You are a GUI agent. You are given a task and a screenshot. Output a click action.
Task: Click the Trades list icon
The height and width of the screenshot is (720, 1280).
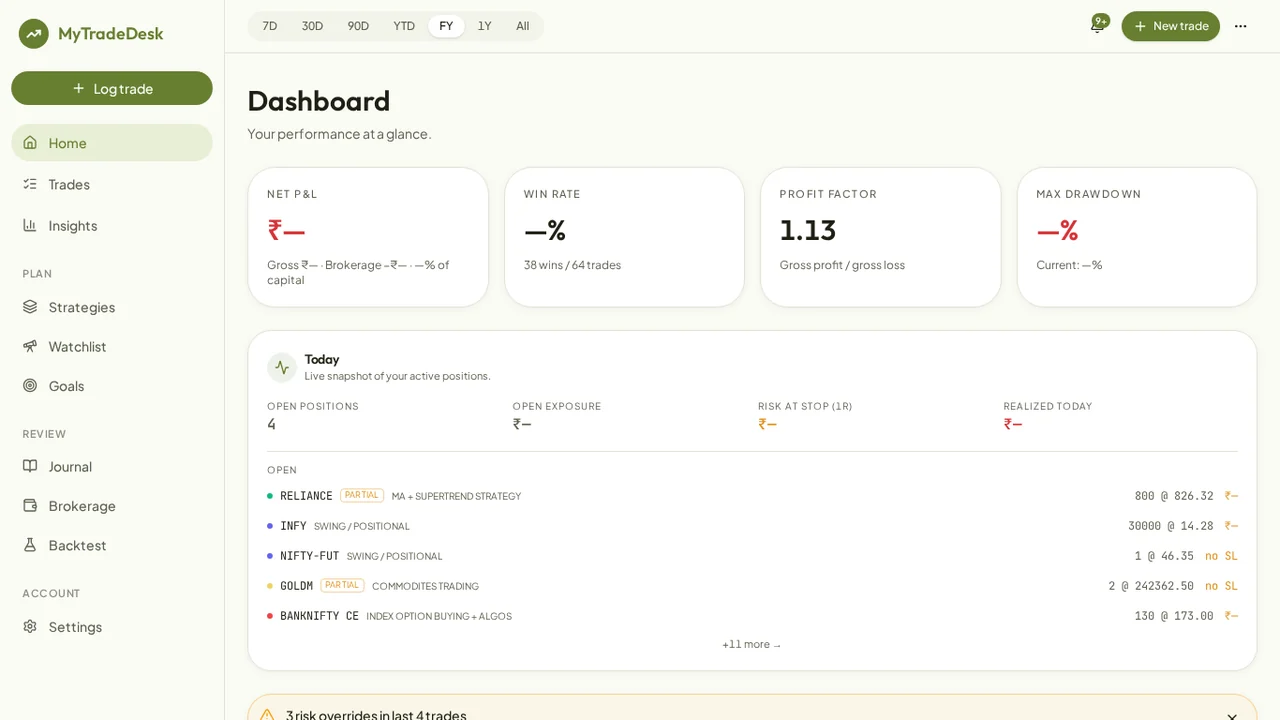click(x=30, y=184)
